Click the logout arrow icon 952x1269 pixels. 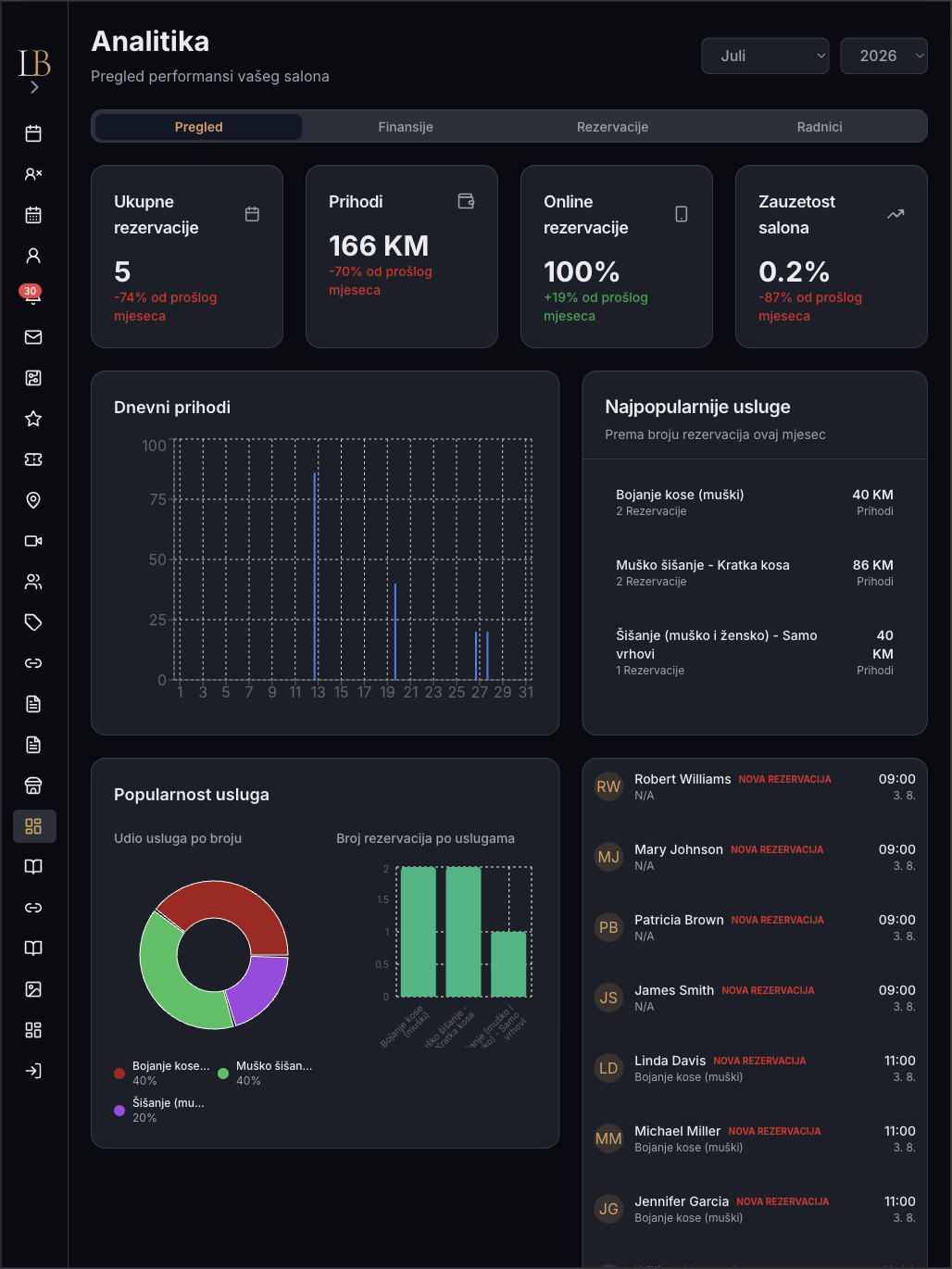33,1071
